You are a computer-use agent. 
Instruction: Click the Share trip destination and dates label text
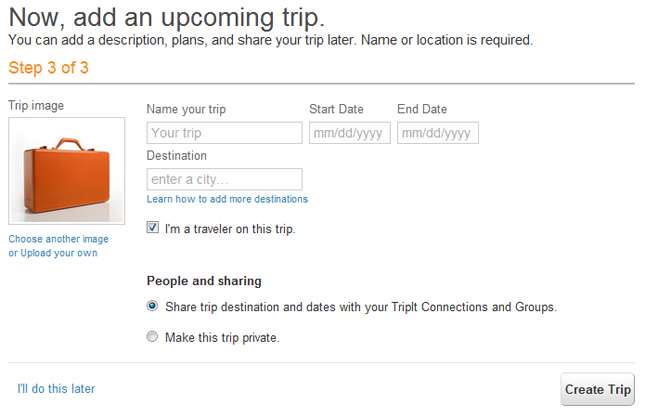[x=361, y=307]
